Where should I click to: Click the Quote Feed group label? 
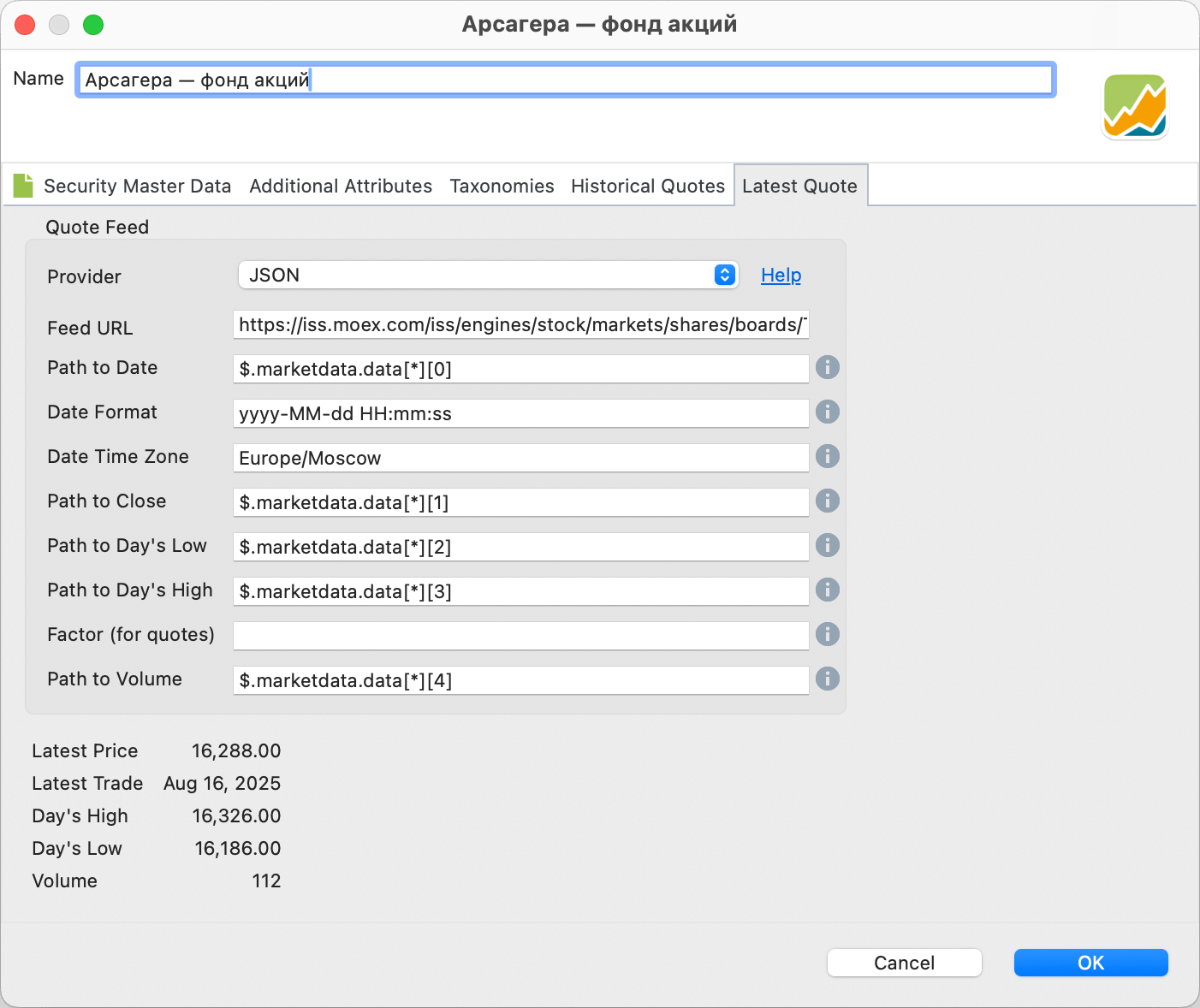click(97, 227)
